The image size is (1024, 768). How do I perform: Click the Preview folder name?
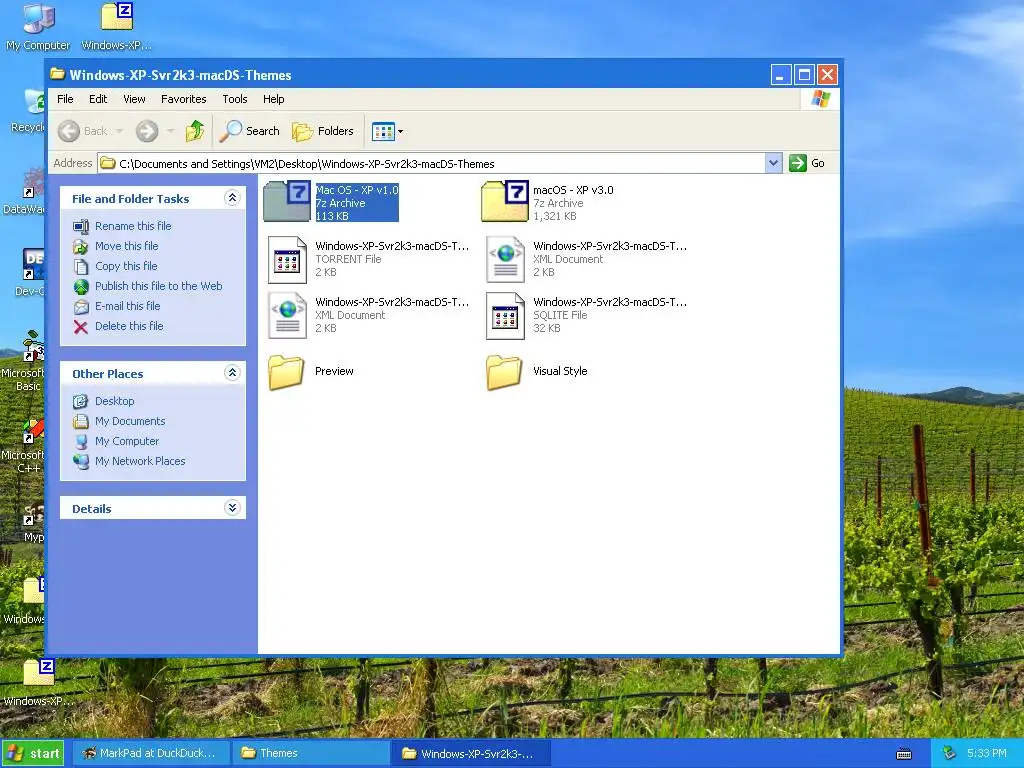click(334, 371)
